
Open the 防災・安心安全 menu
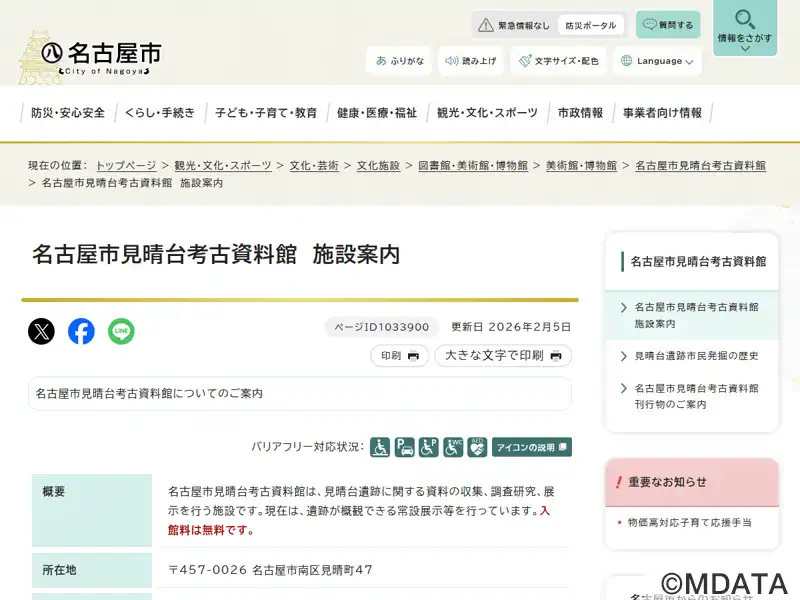67,113
